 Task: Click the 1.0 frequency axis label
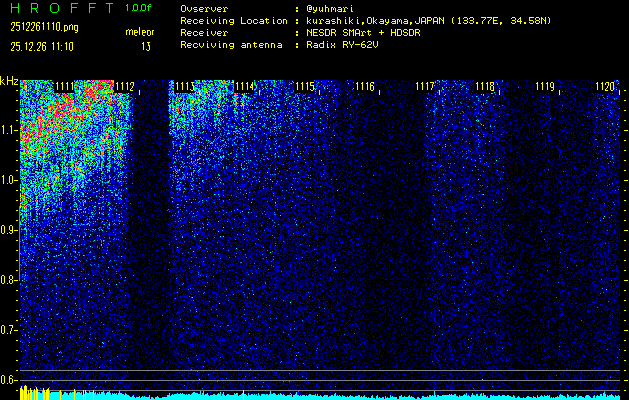(9, 181)
